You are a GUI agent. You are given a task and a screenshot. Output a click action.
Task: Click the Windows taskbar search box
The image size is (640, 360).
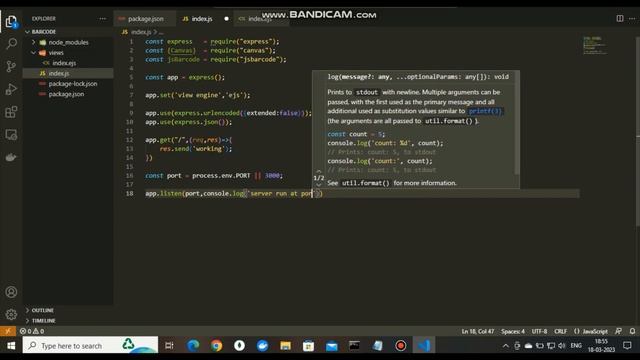pyautogui.click(x=91, y=346)
